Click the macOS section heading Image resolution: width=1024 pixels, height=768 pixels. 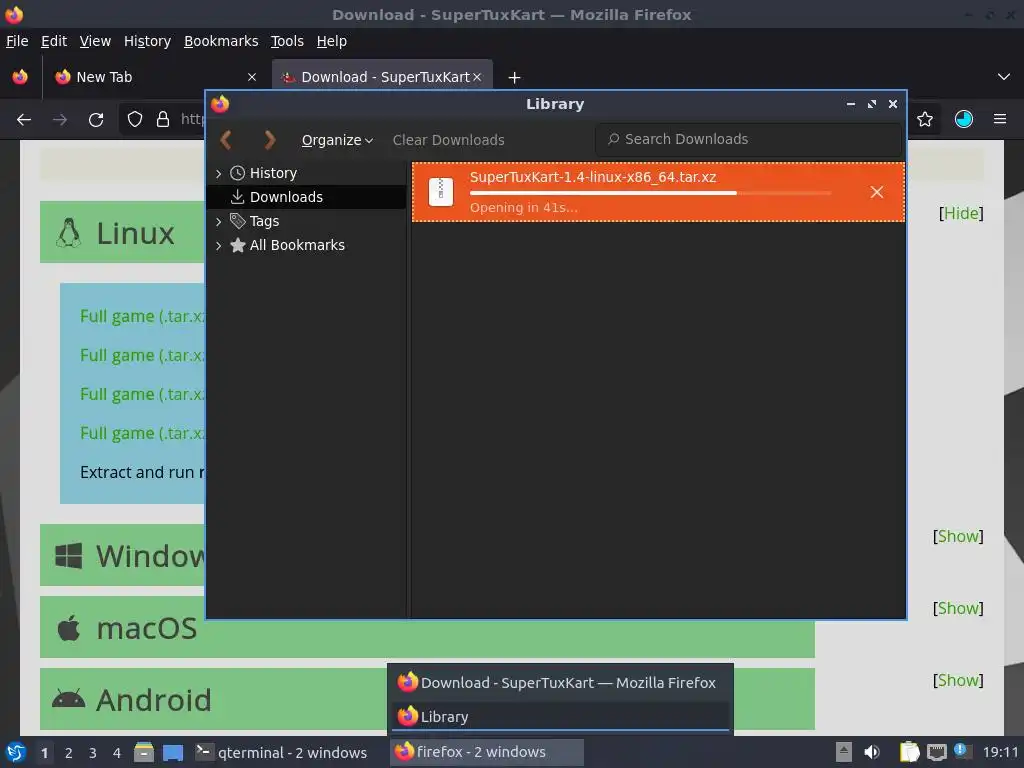coord(147,628)
